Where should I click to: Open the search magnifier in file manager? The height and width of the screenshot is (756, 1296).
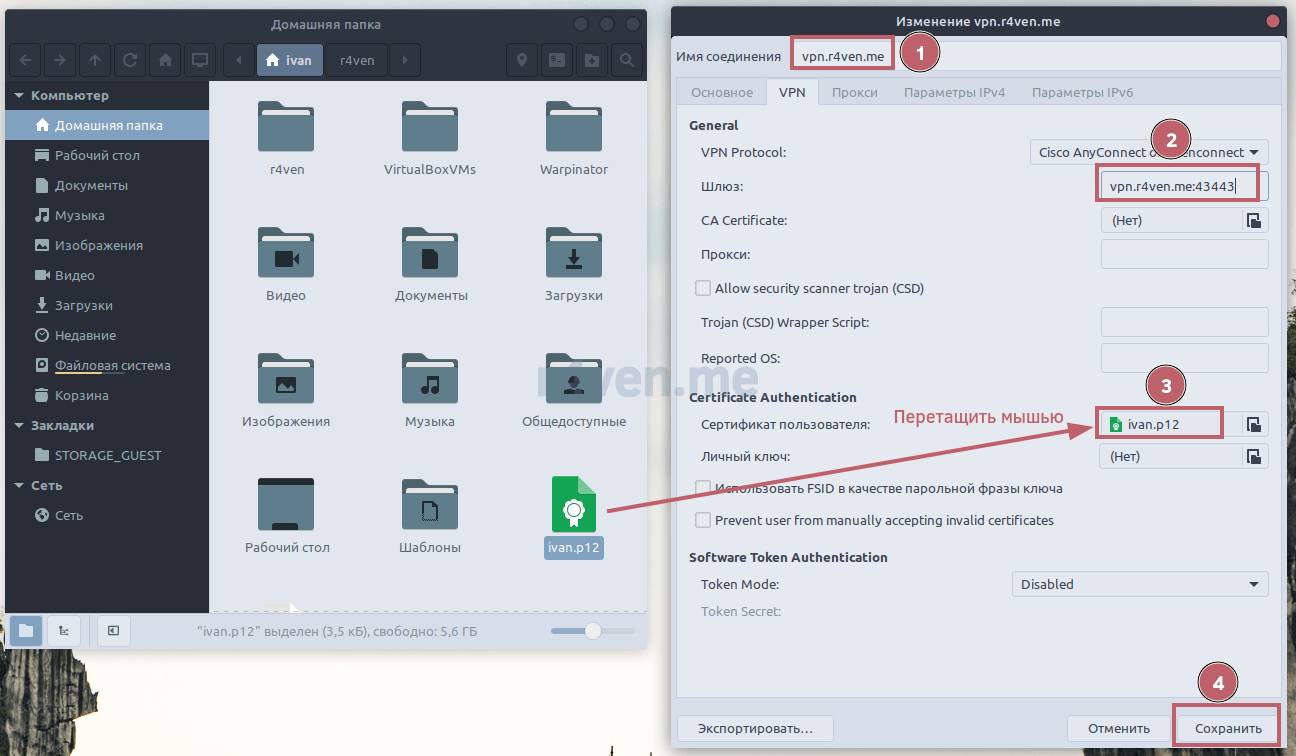pyautogui.click(x=627, y=60)
